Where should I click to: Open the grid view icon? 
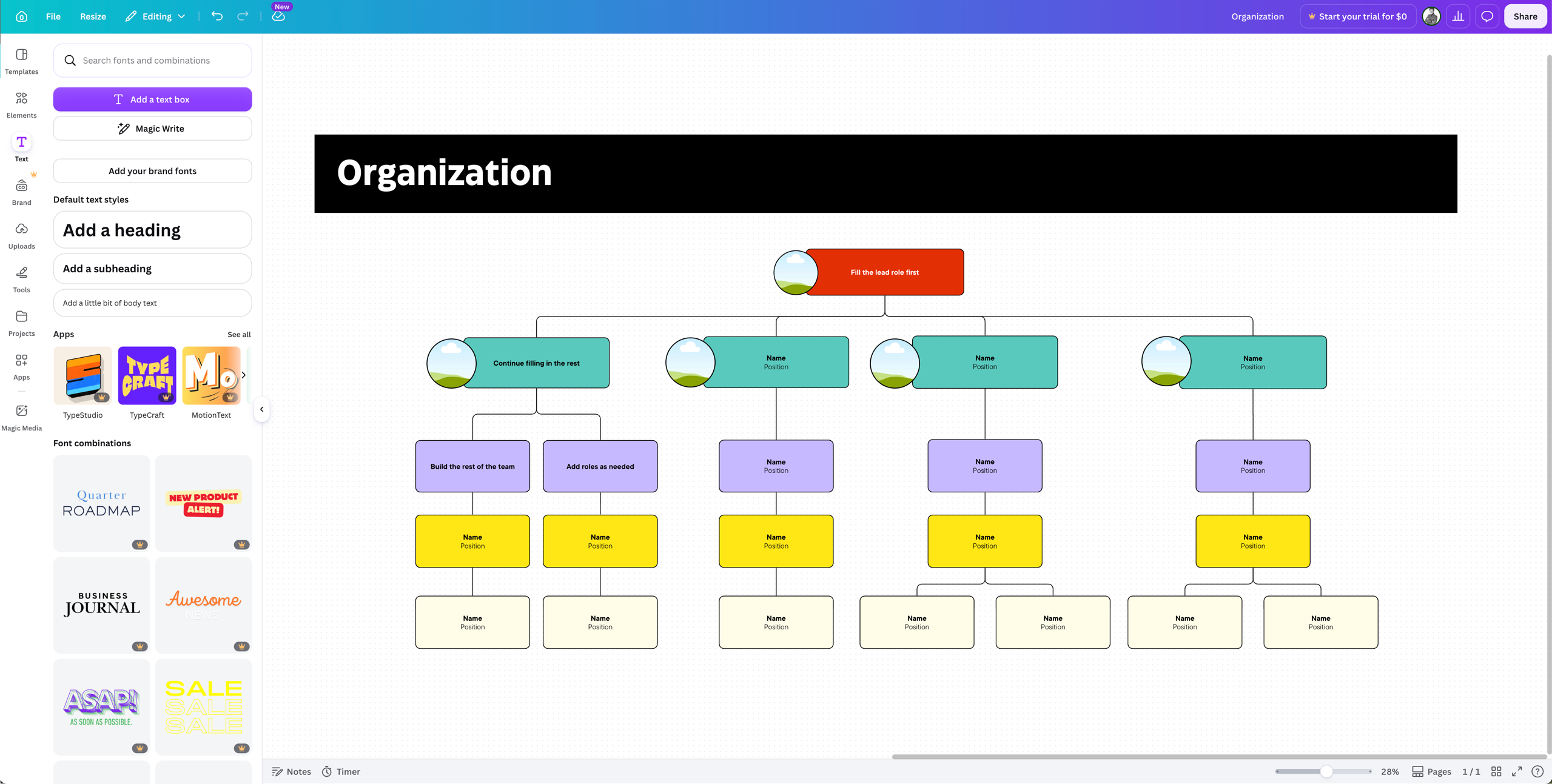click(1496, 771)
